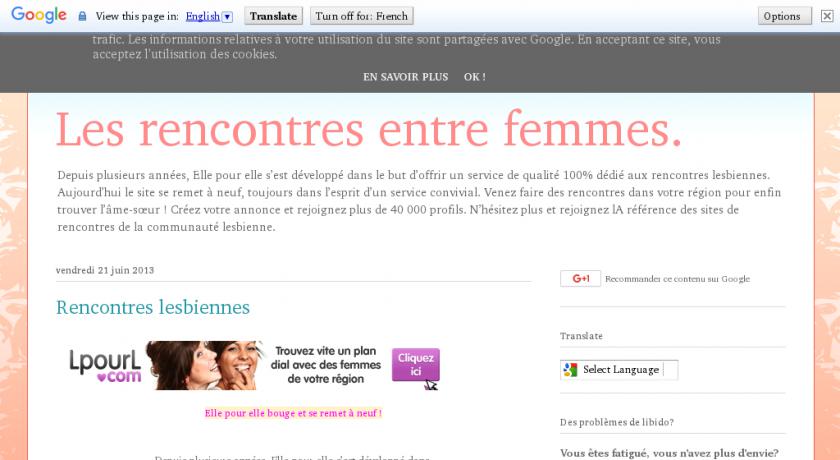Click Trouvez vite un plan banner text
This screenshot has height=460, width=840.
tap(326, 365)
